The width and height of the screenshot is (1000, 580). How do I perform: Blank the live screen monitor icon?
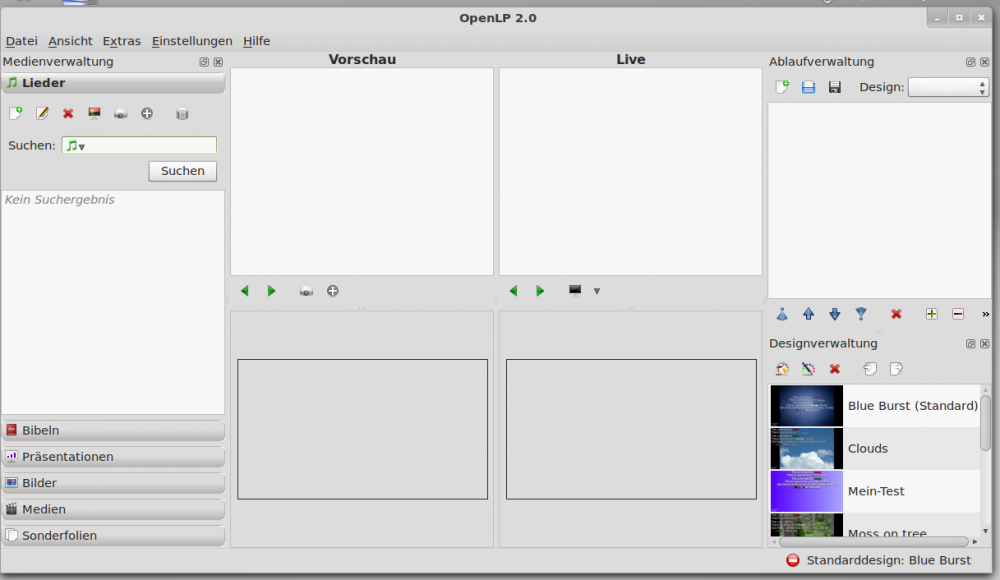[575, 290]
